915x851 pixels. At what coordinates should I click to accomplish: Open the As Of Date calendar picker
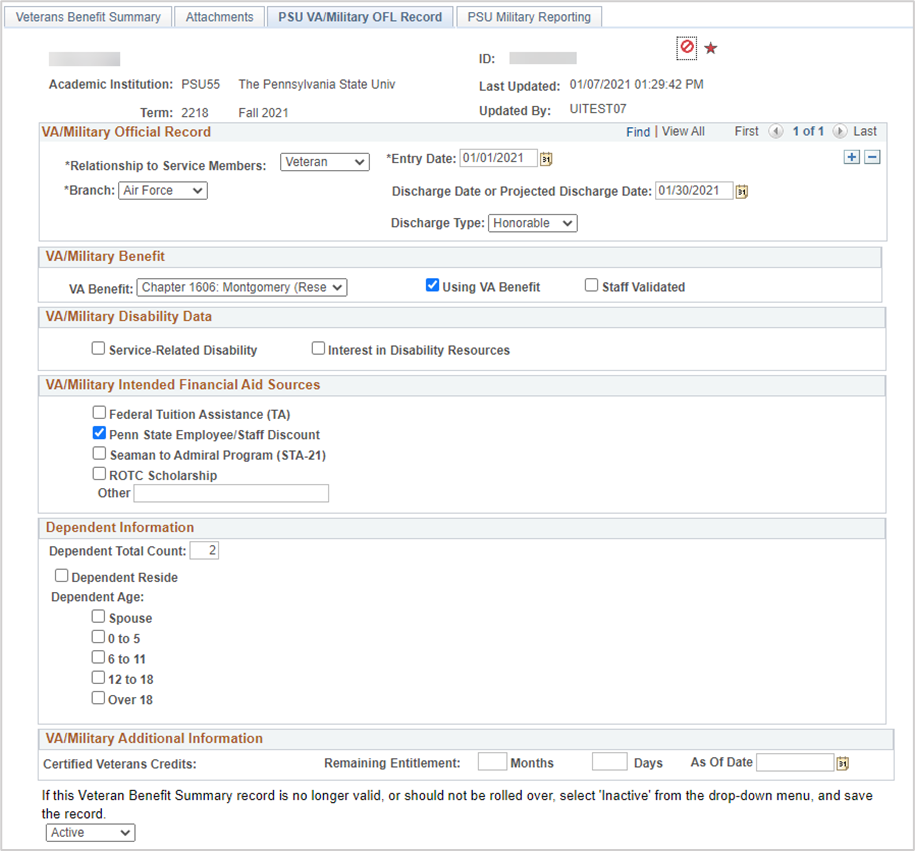pos(841,762)
